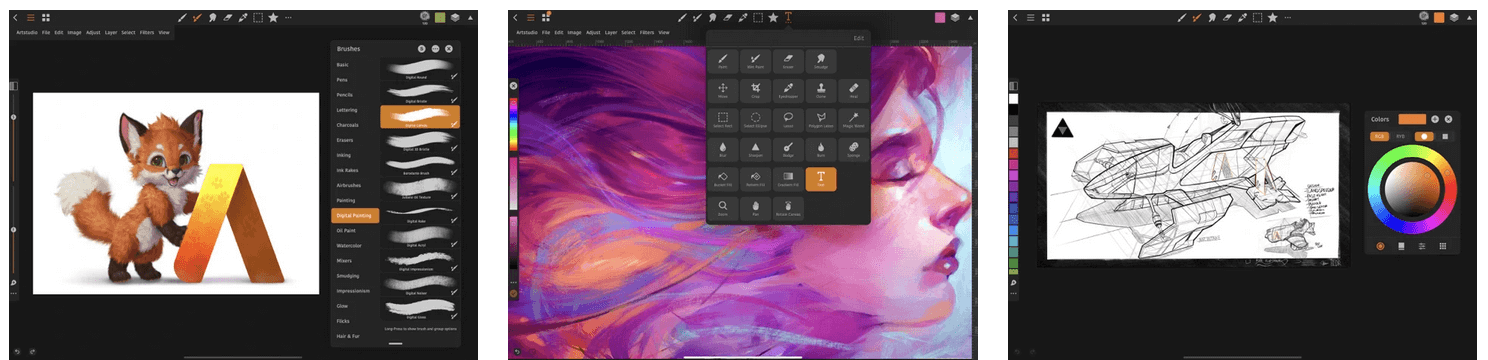Click the star favorites icon in the fox screenshot toolbar
This screenshot has height=360, width=1488.
[x=273, y=17]
